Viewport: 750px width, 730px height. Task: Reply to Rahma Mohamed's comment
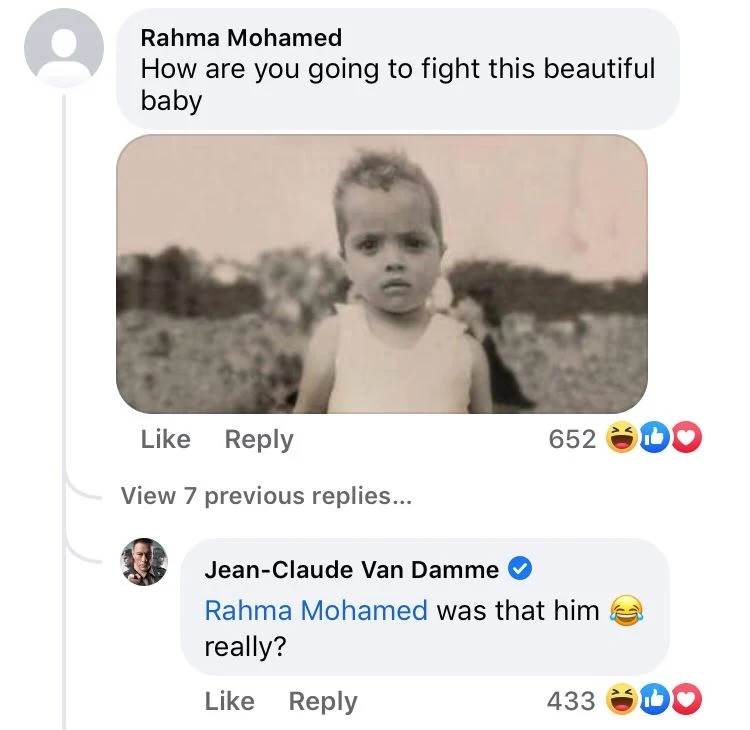[259, 439]
